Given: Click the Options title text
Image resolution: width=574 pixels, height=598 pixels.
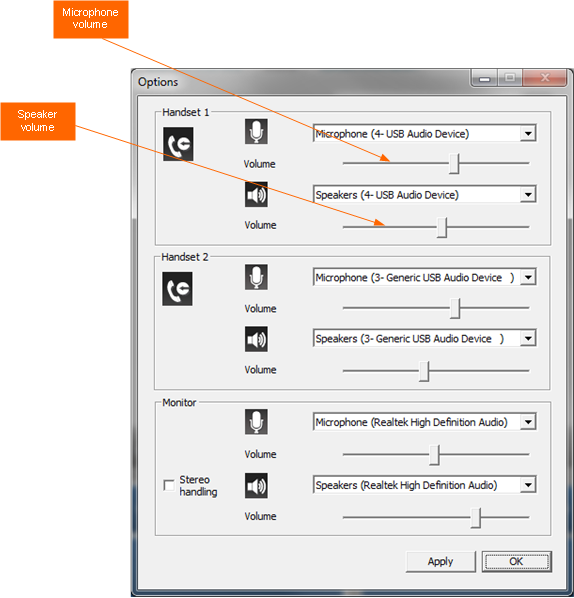Looking at the screenshot, I should click(158, 82).
